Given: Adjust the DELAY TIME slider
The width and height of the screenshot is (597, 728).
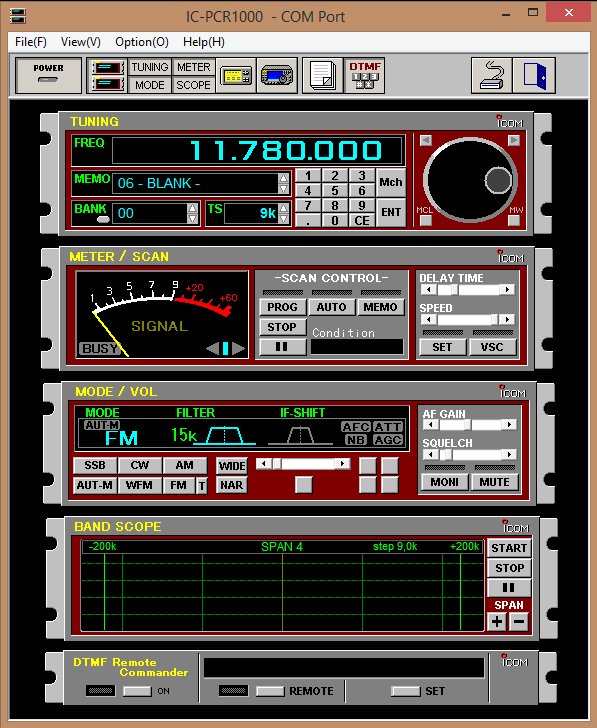Looking at the screenshot, I should (x=467, y=290).
